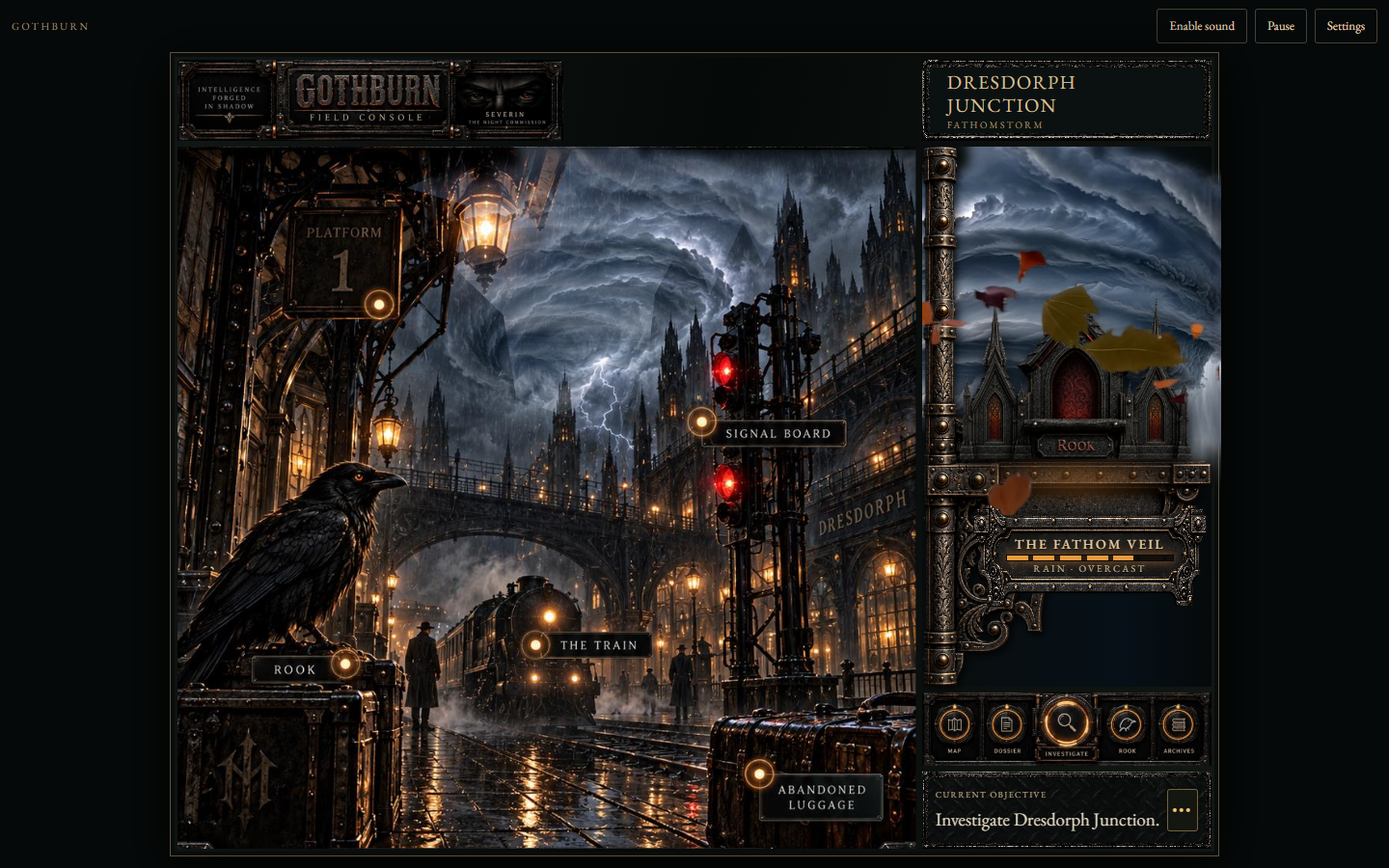
Task: Click the Intelligence Forged in Shadow emblem
Action: pos(229,100)
